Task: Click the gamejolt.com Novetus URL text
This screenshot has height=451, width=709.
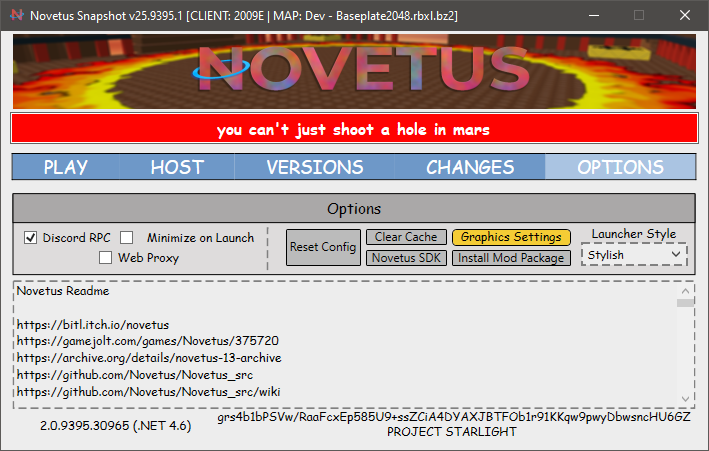Action: point(148,341)
